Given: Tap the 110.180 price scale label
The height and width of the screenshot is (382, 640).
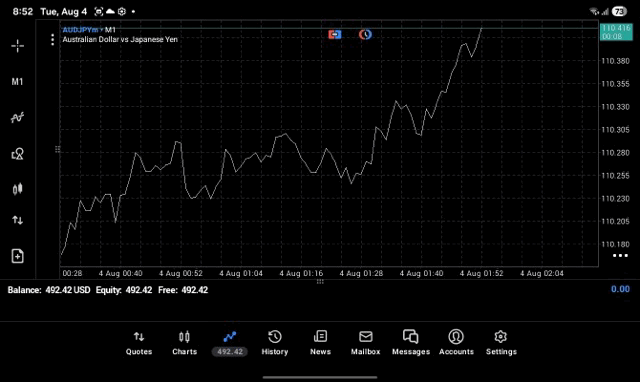Looking at the screenshot, I should coord(615,244).
